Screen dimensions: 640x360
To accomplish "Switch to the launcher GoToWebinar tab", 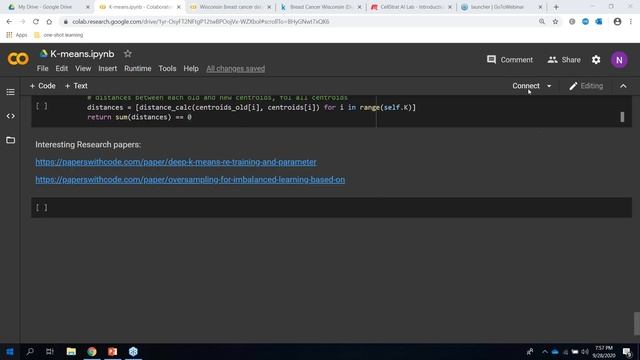I will pyautogui.click(x=502, y=7).
